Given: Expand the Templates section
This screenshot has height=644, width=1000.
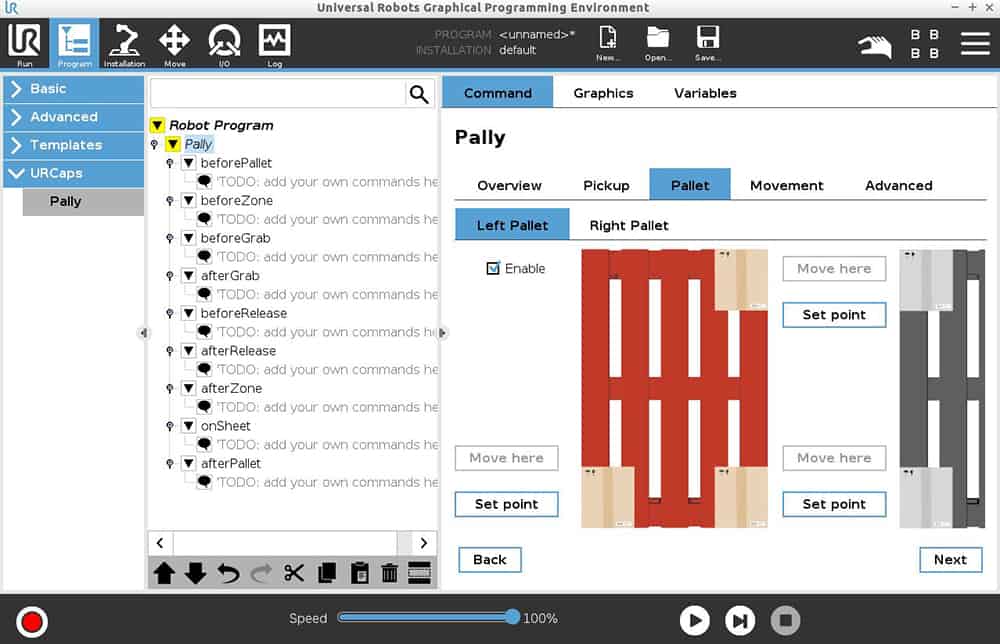Looking at the screenshot, I should pos(74,145).
